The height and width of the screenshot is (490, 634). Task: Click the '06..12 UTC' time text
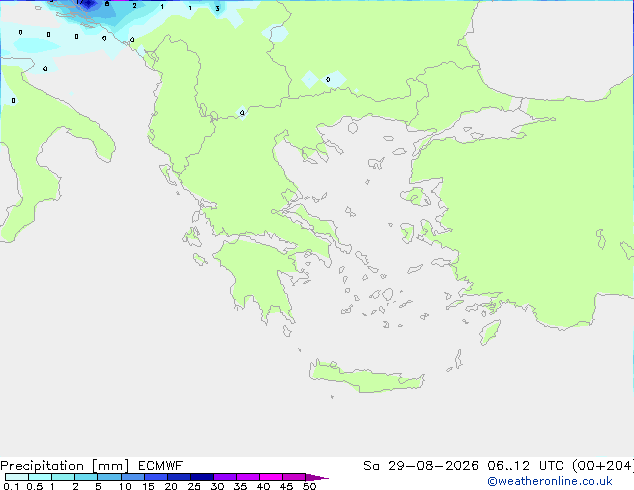point(526,465)
